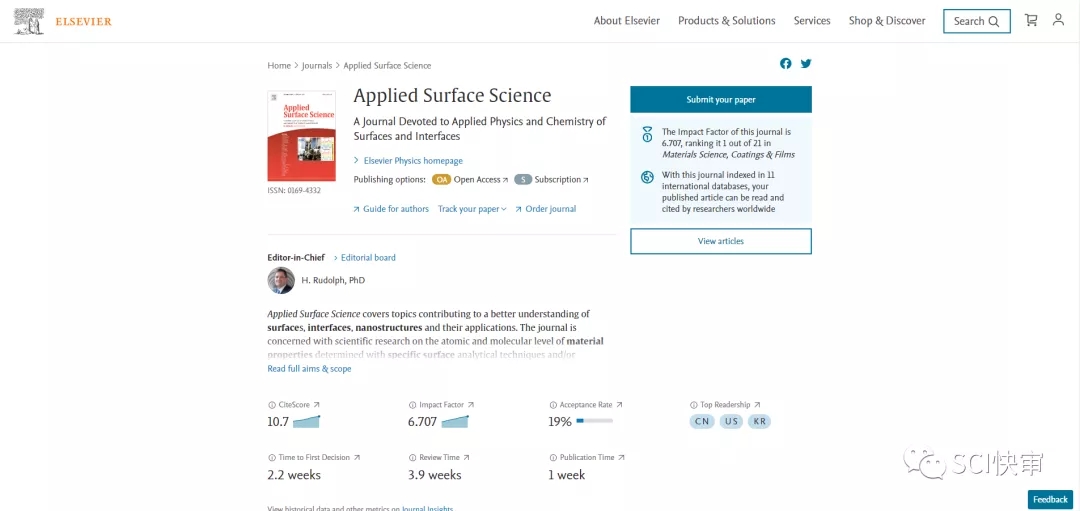Viewport: 1080px width, 511px height.
Task: Open the shopping cart icon
Action: pyautogui.click(x=1031, y=20)
